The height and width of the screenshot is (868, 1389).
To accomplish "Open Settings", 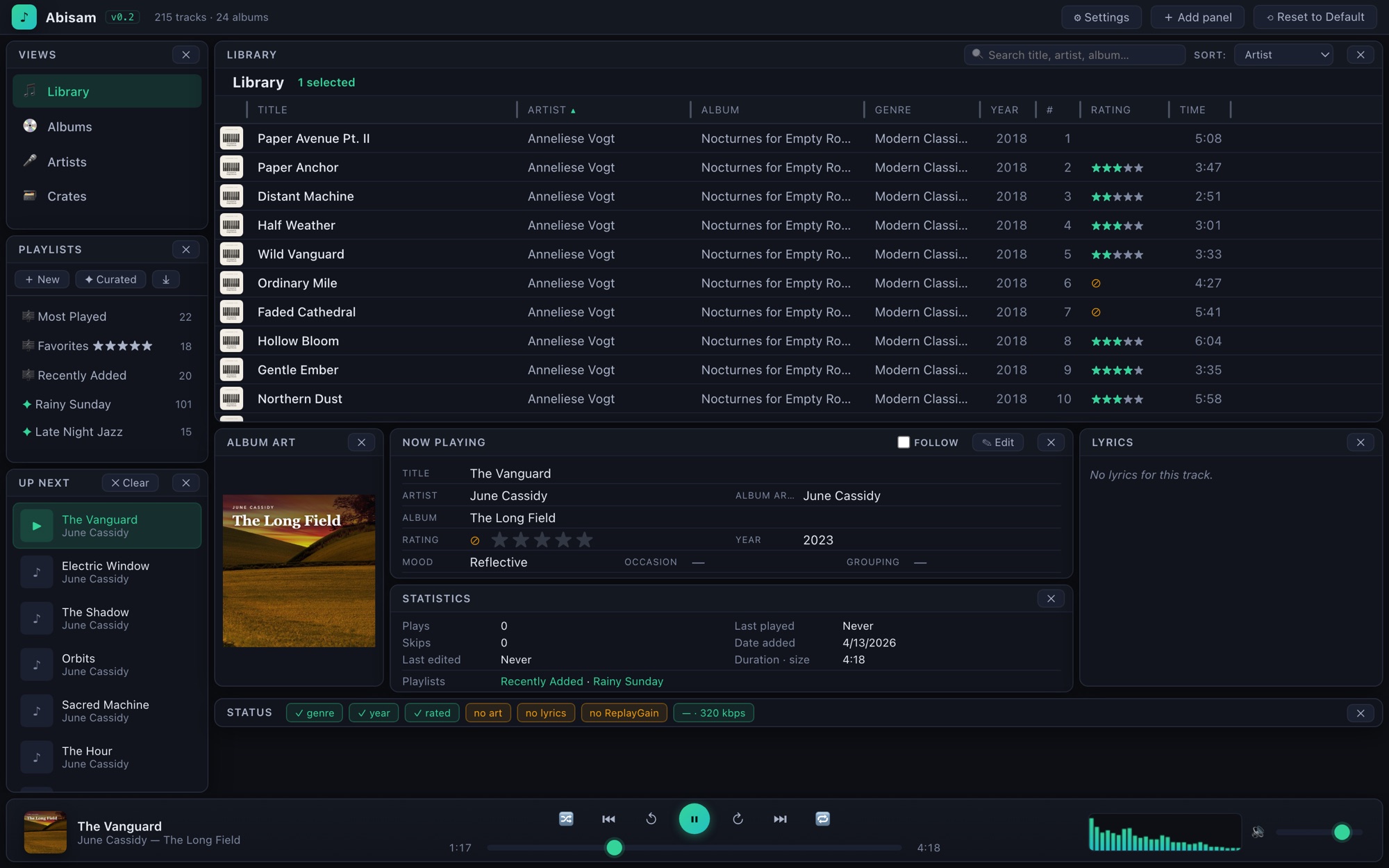I will pyautogui.click(x=1101, y=17).
